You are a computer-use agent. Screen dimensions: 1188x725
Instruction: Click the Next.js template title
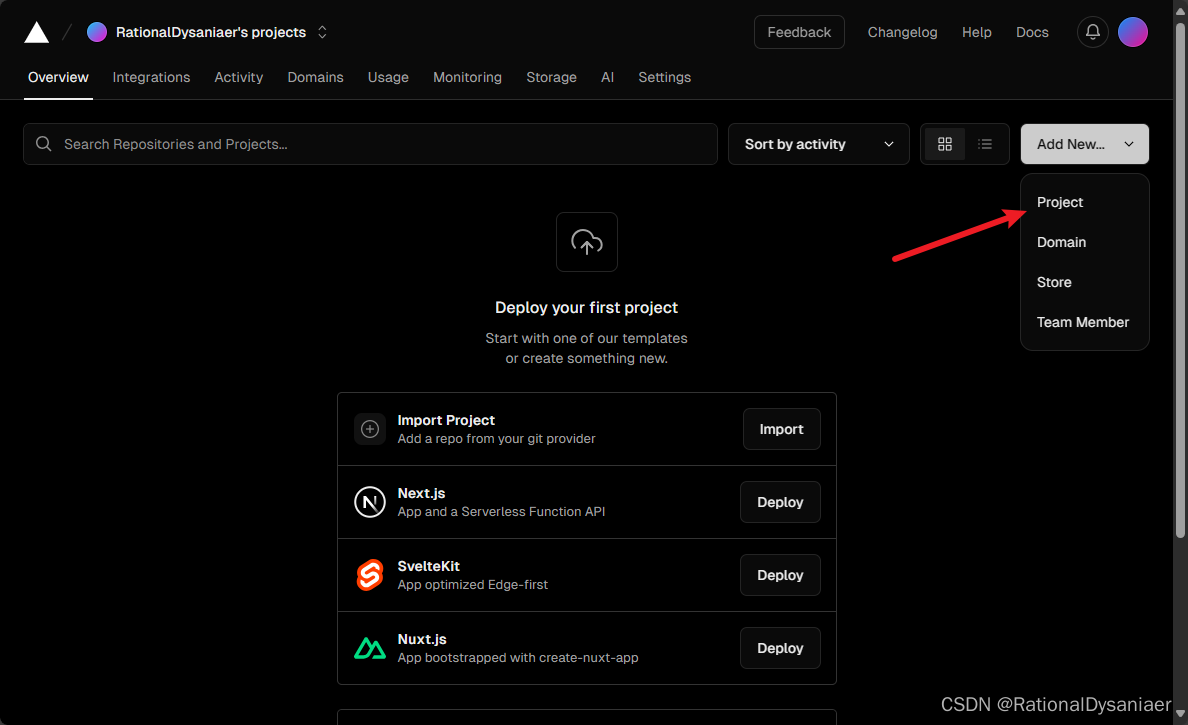[x=421, y=493]
